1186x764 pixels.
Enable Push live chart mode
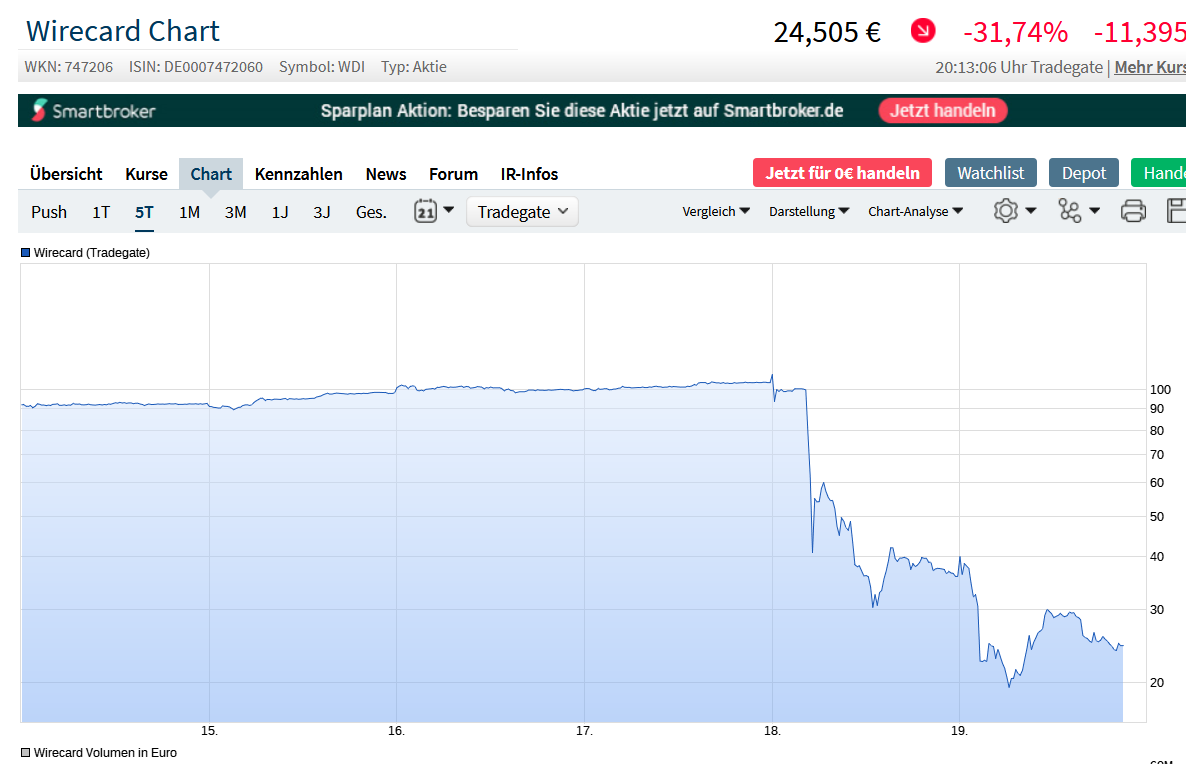(x=49, y=212)
